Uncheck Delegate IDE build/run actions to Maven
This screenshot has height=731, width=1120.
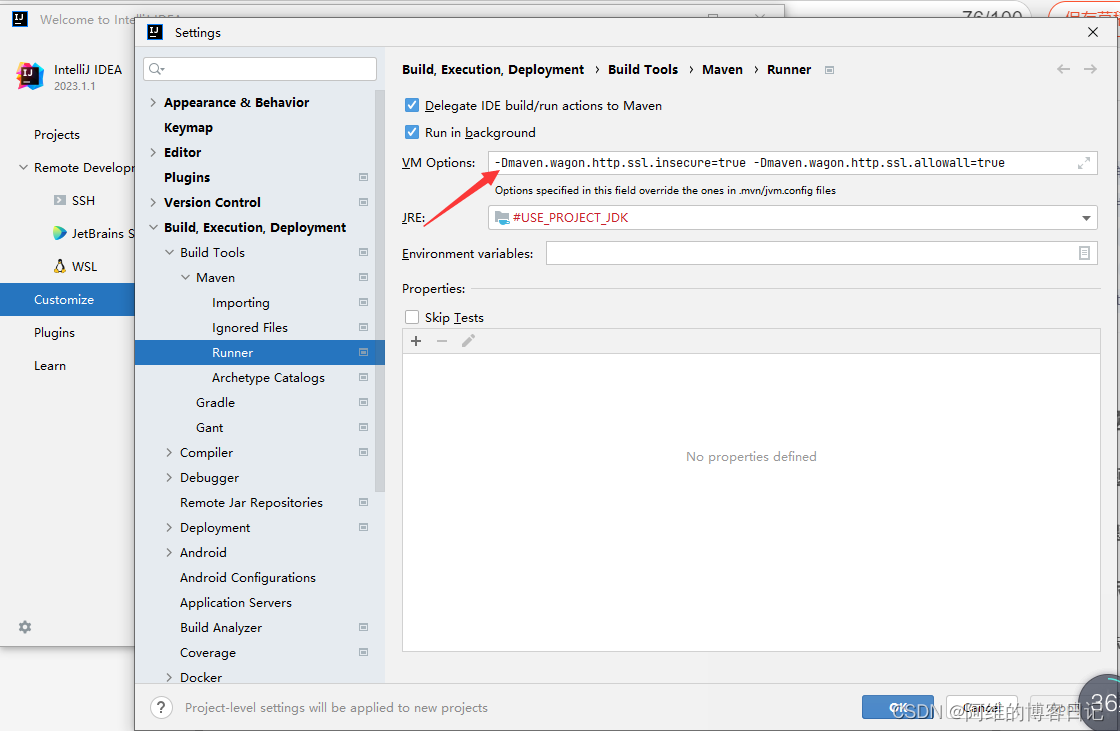pos(412,105)
